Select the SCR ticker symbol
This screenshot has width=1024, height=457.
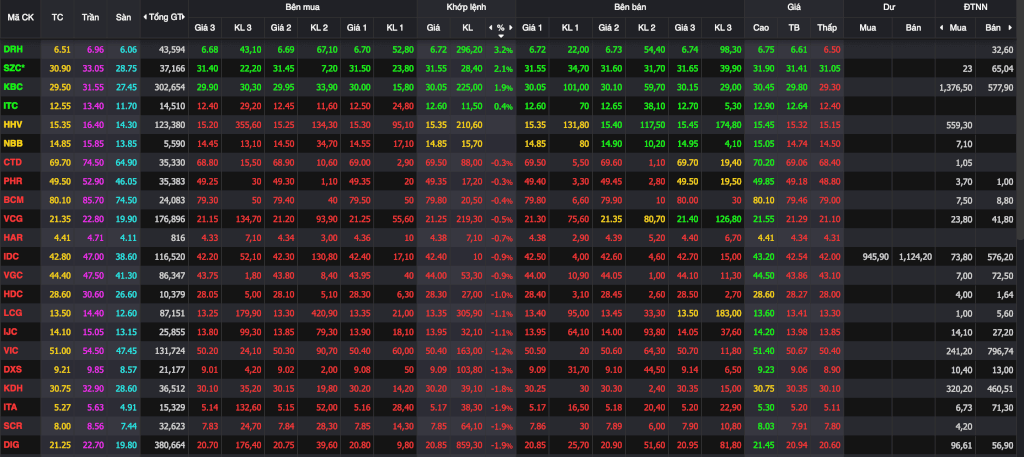tap(12, 426)
